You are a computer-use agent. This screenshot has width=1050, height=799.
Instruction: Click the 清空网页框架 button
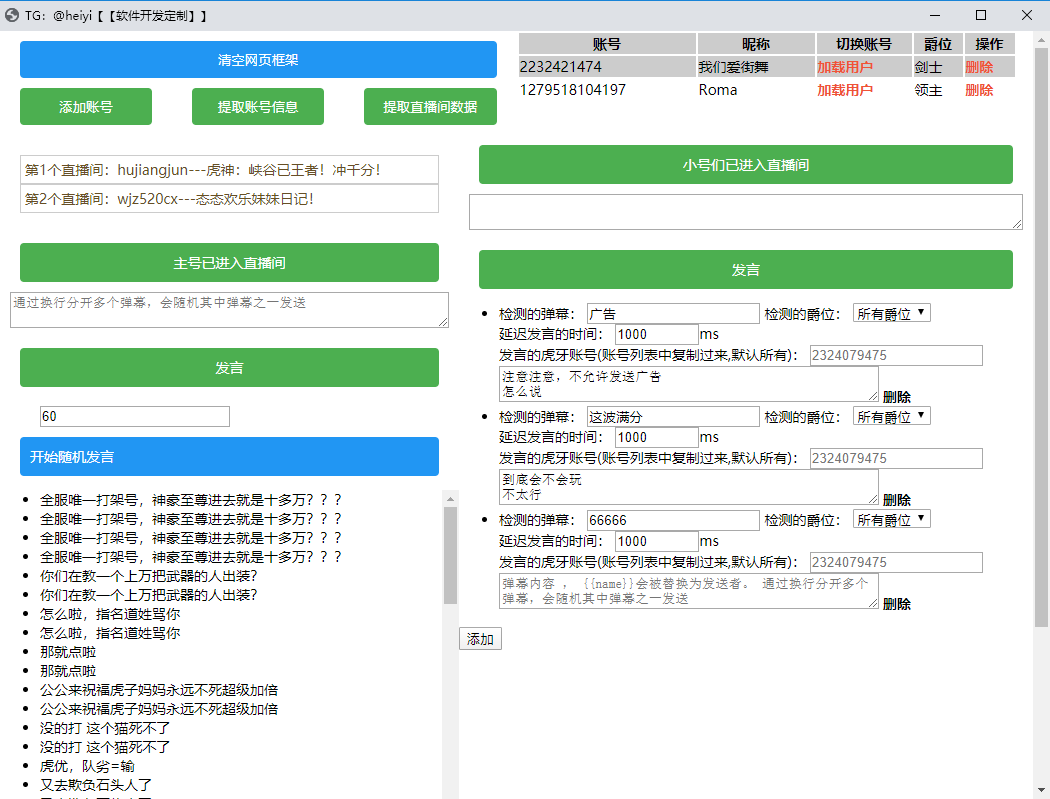coord(258,60)
